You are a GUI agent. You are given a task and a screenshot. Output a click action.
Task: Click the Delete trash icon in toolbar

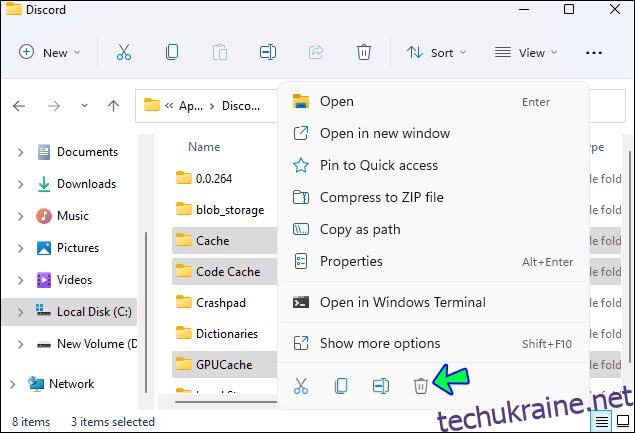click(364, 52)
